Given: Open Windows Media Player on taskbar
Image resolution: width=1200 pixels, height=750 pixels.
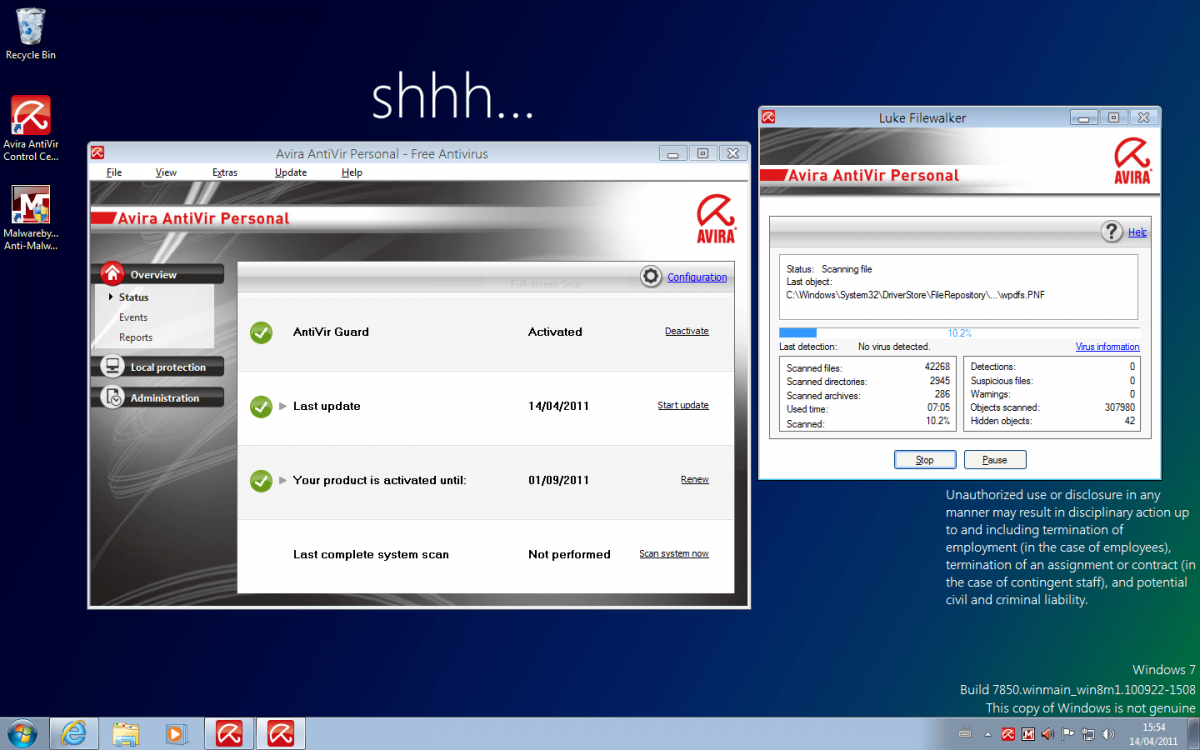Looking at the screenshot, I should click(176, 733).
